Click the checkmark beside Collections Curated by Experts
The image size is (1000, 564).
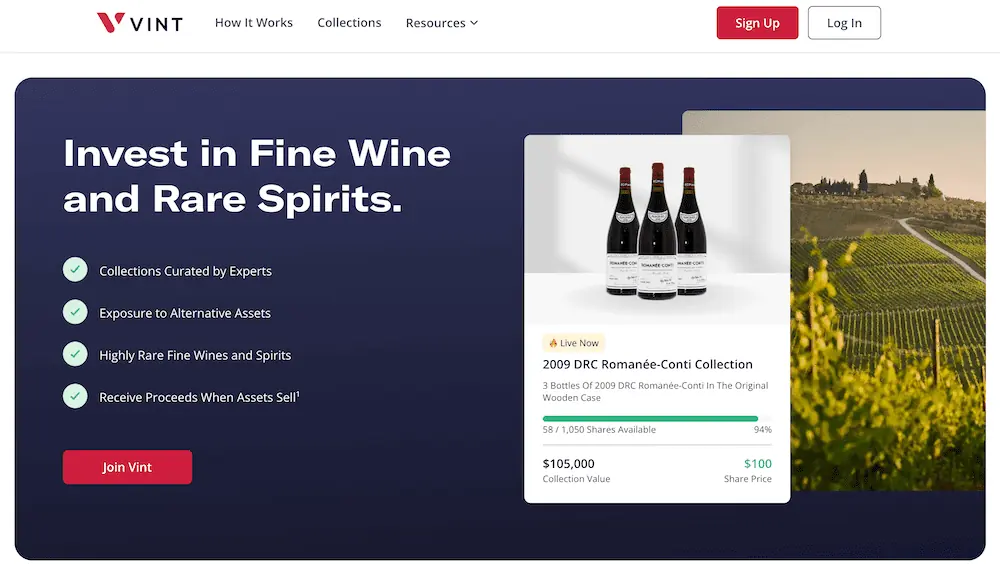click(75, 270)
